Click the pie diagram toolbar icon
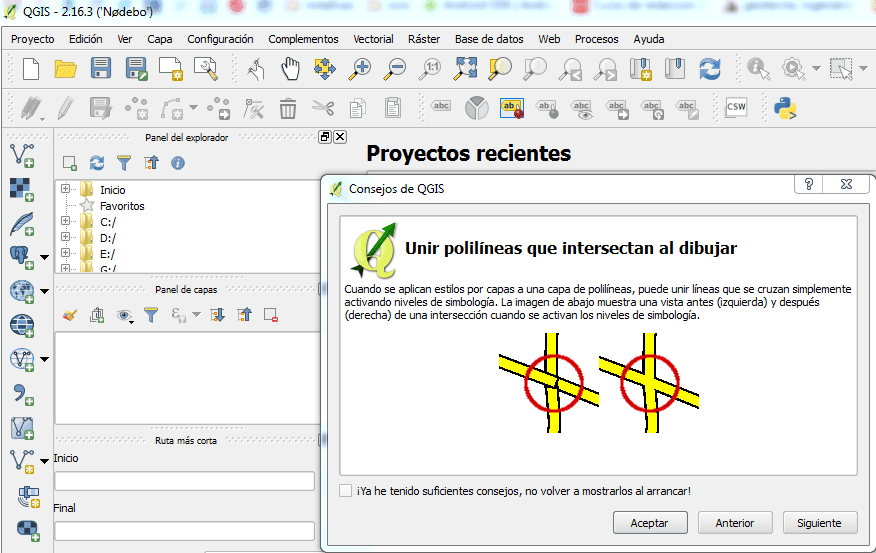The image size is (876, 553). click(477, 108)
